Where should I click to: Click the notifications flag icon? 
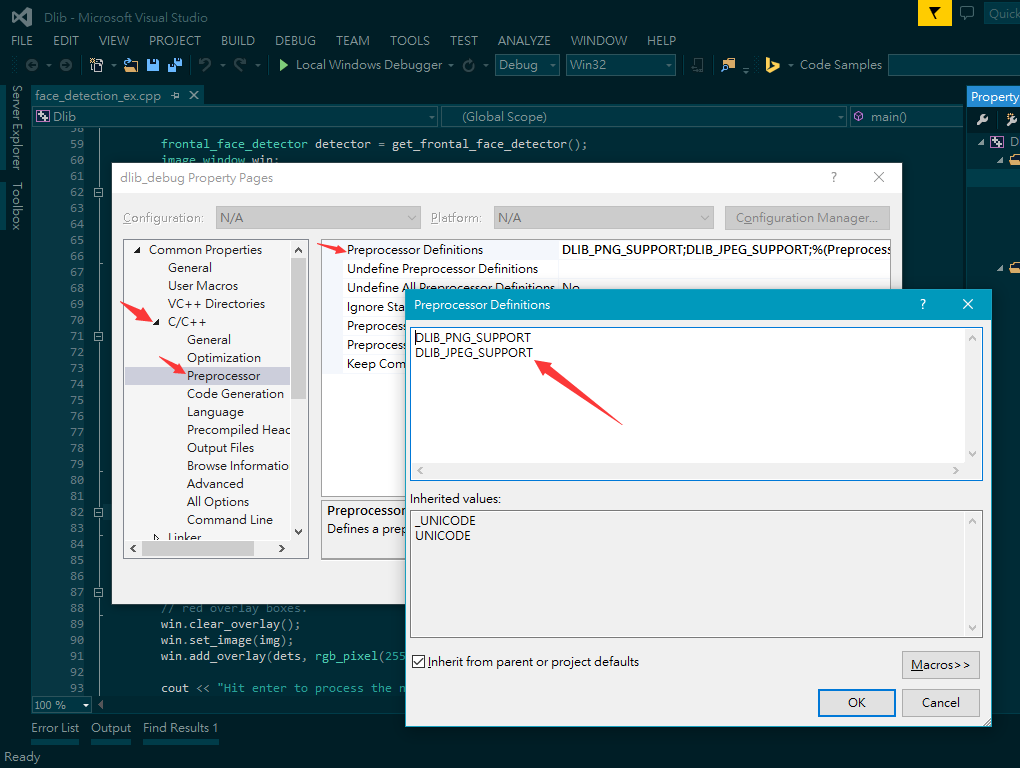[933, 13]
